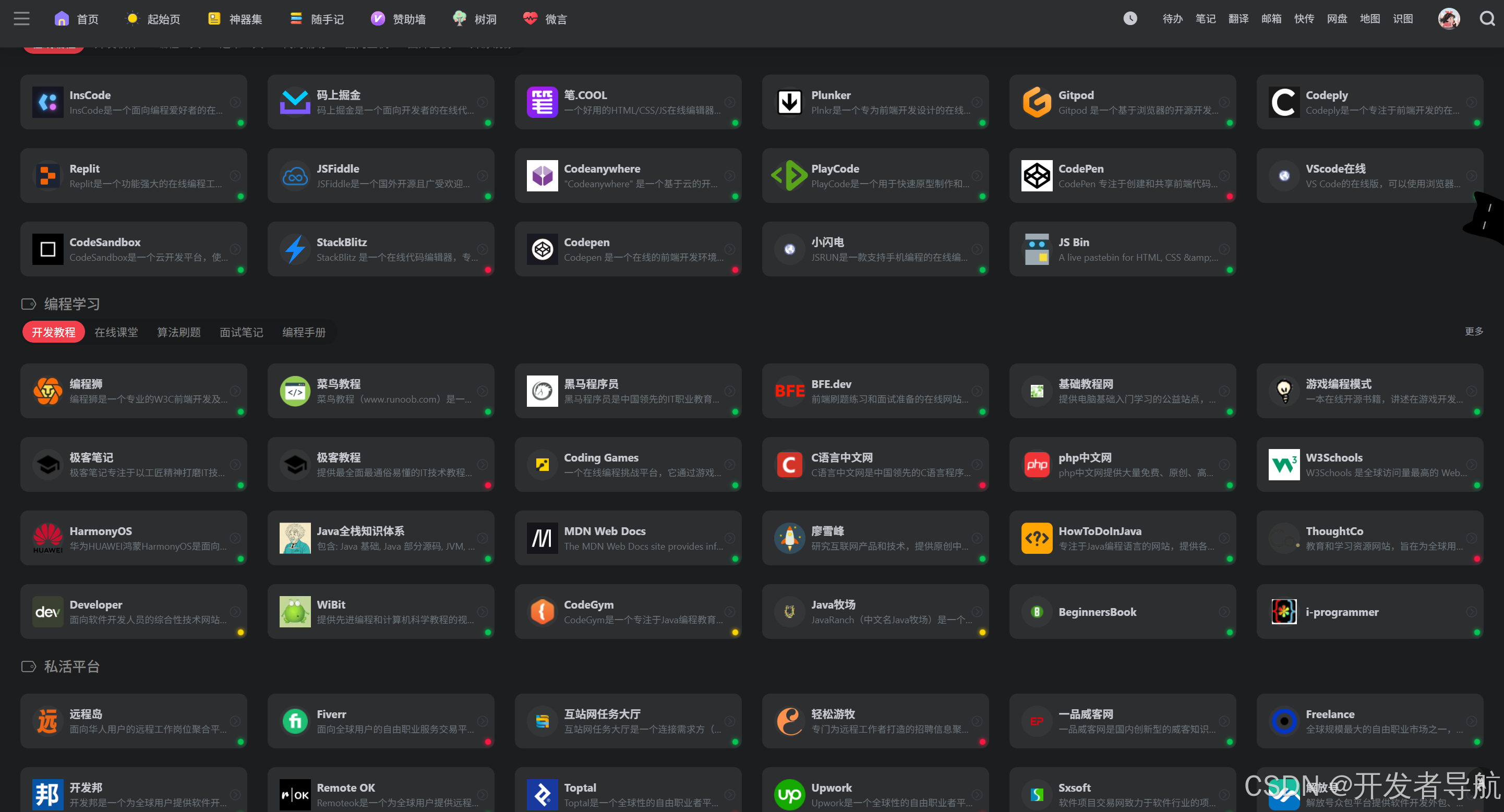Click the 待办 shortcut link
The image size is (1504, 812).
coord(1172,19)
